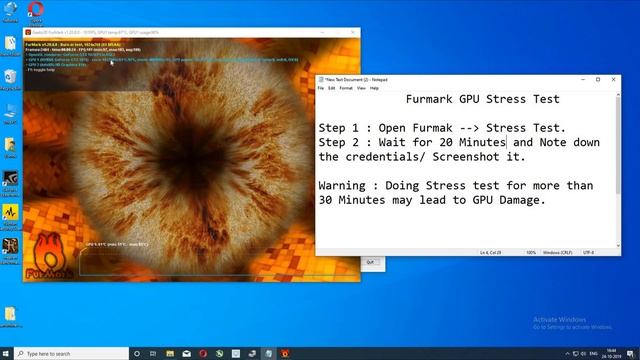Open the Mail app on taskbar
This screenshot has width=640, height=360.
(187, 353)
